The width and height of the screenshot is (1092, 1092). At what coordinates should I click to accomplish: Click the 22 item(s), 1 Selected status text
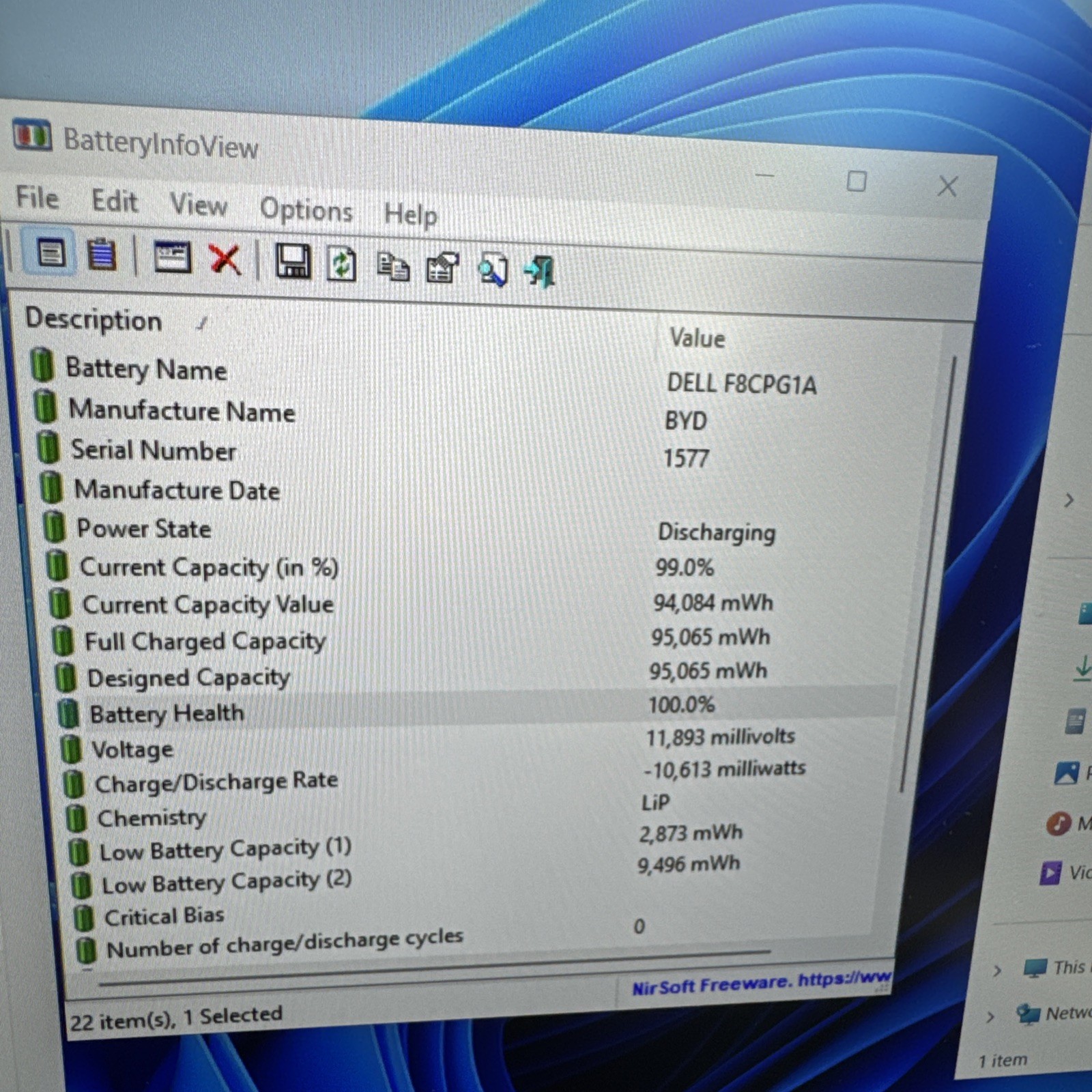coord(176,1018)
